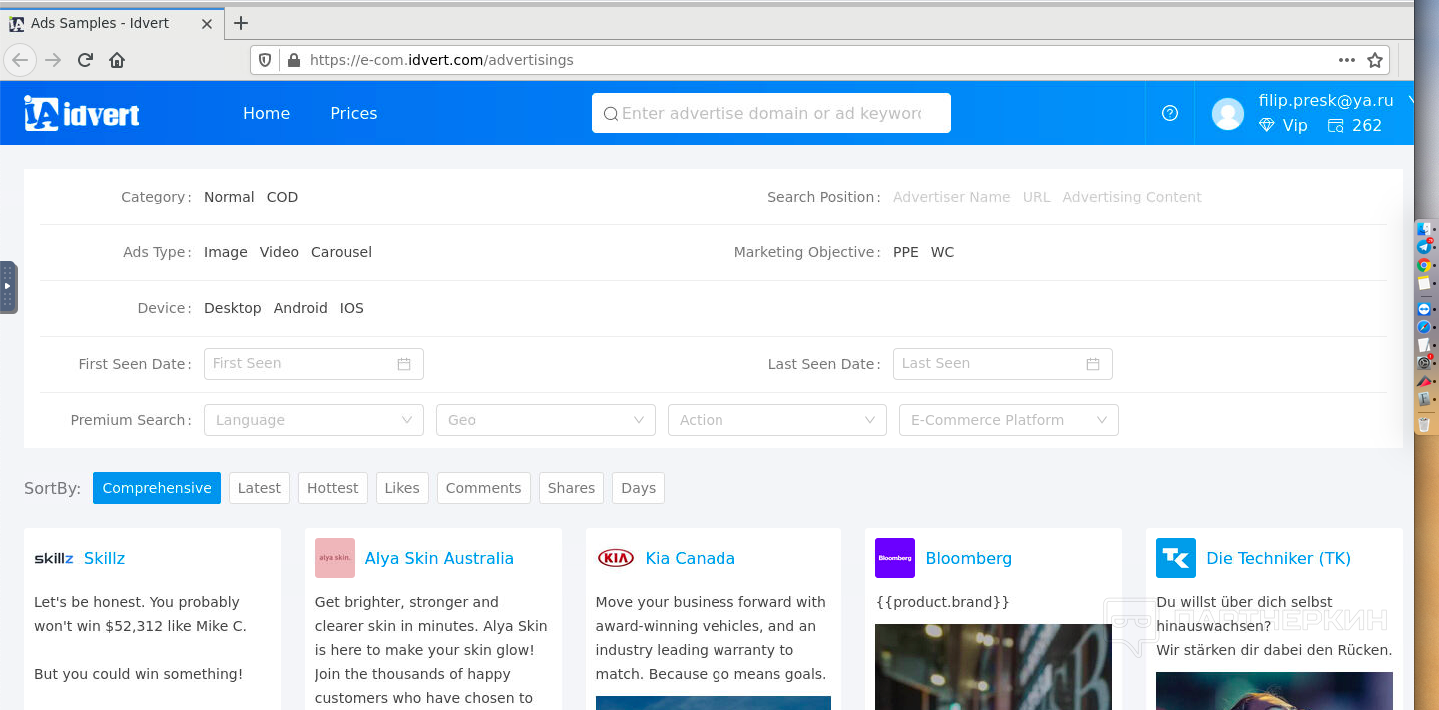Viewport: 1439px width, 710px height.
Task: Sort ads by Likes
Action: point(402,488)
